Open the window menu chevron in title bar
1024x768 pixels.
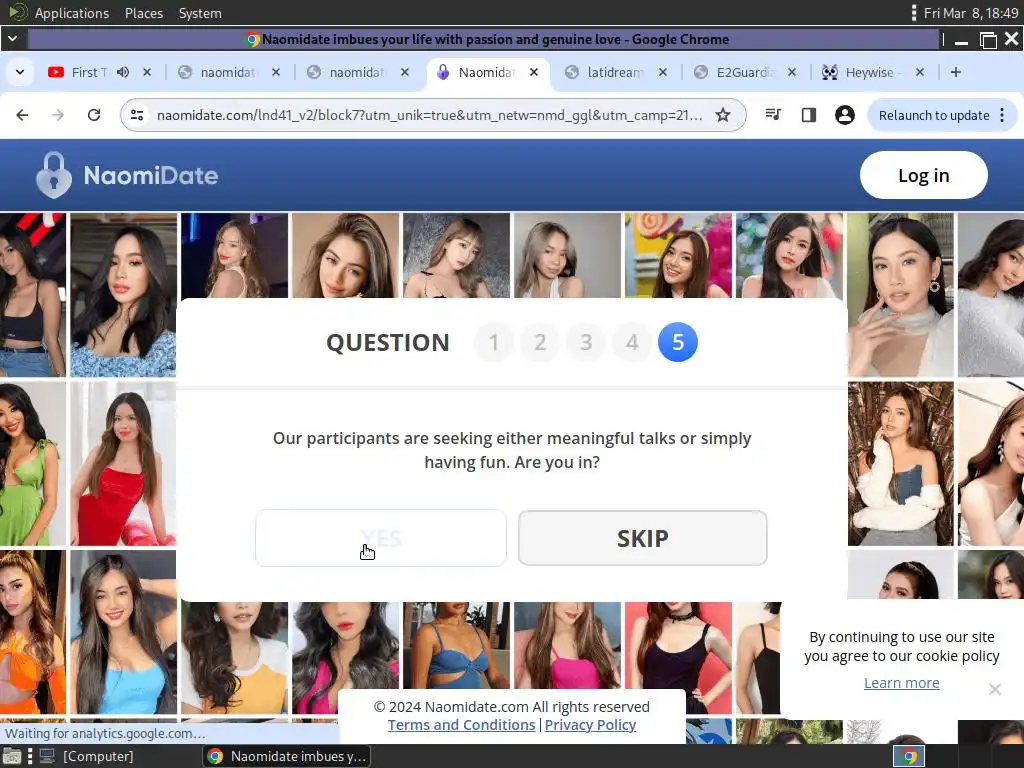coord(12,39)
